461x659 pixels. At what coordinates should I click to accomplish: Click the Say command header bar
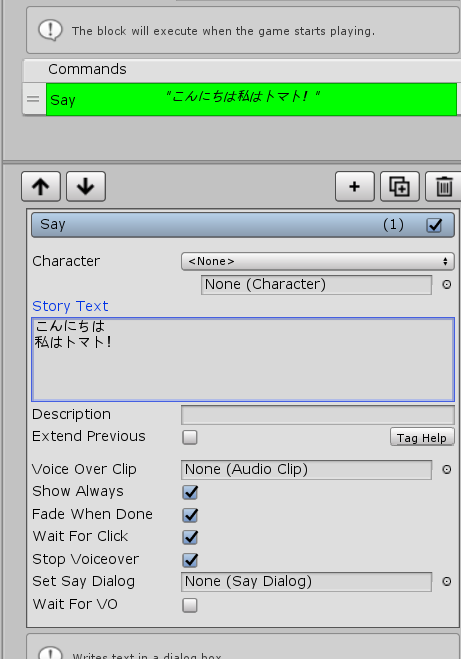point(243,225)
